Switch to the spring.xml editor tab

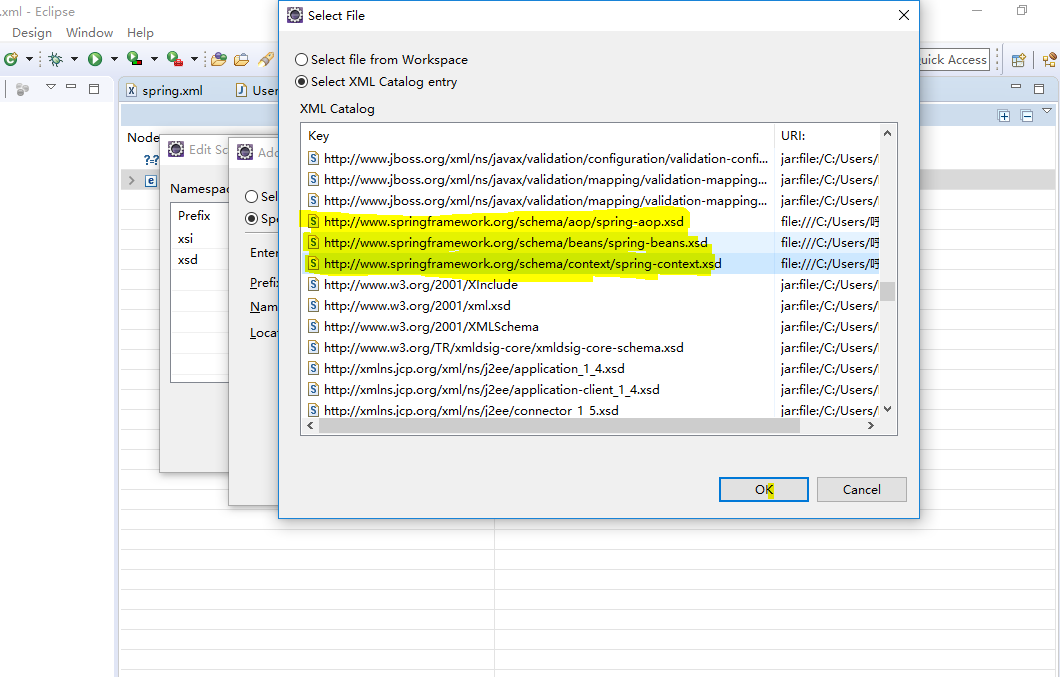pyautogui.click(x=164, y=91)
